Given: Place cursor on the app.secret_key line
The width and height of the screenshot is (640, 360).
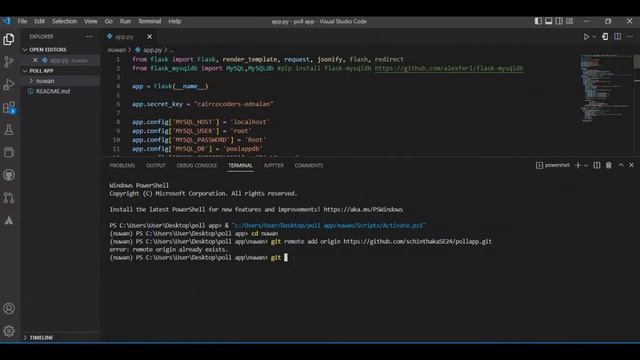Looking at the screenshot, I should click(x=203, y=104).
